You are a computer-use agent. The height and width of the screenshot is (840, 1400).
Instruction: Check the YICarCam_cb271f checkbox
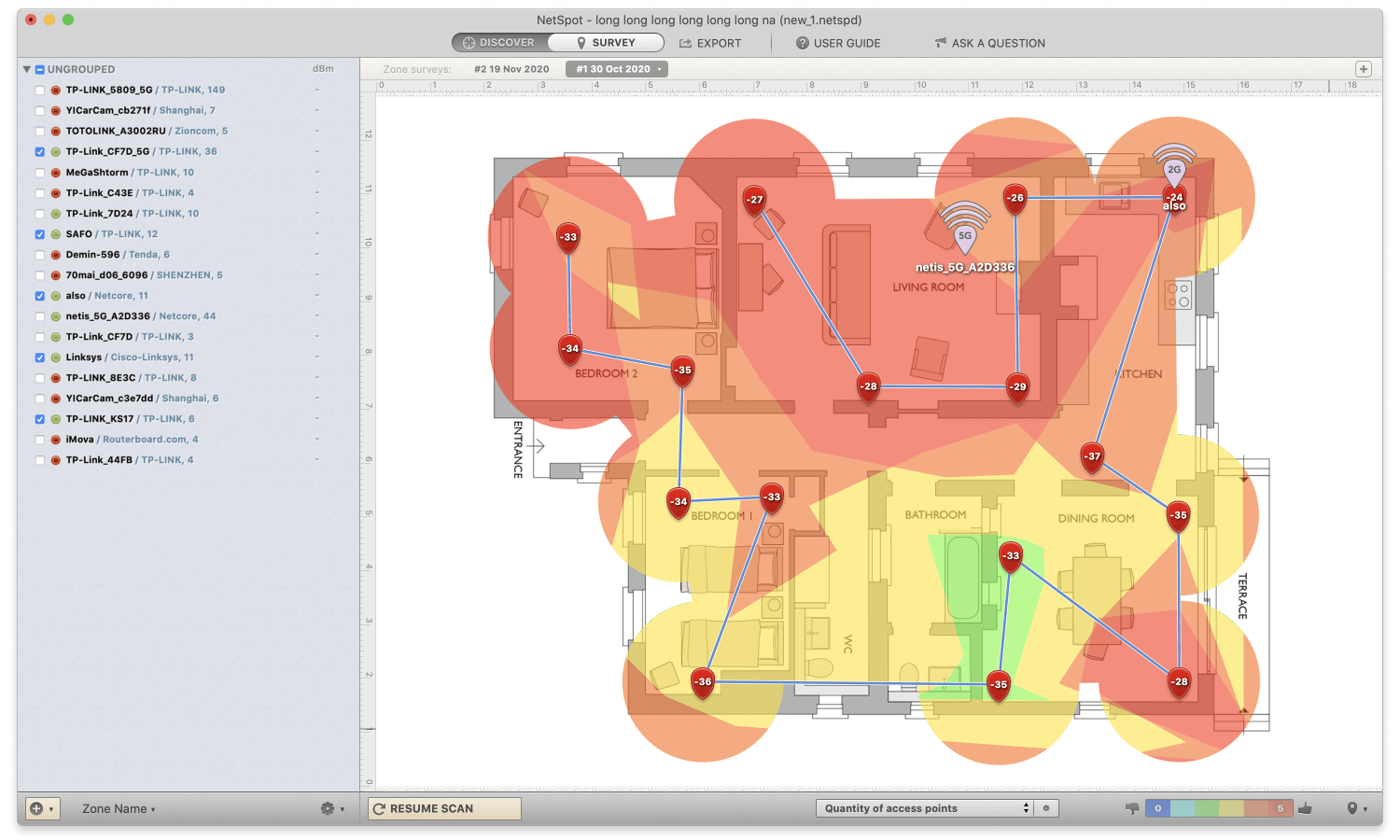pyautogui.click(x=39, y=111)
